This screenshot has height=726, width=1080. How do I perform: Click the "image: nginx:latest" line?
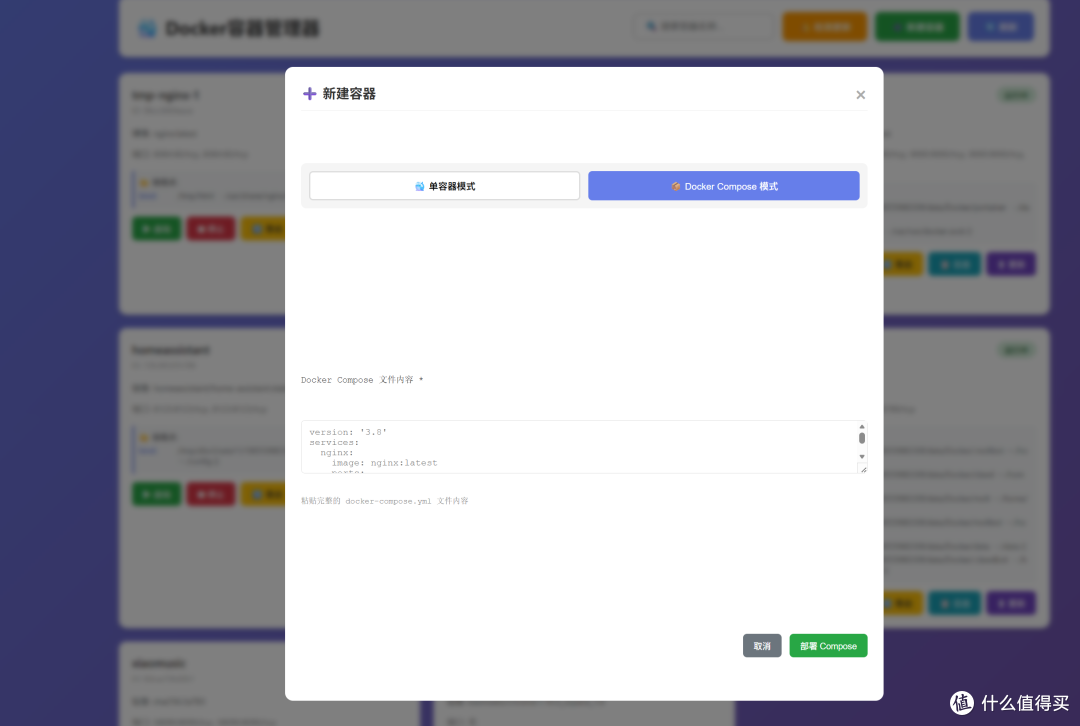(384, 463)
